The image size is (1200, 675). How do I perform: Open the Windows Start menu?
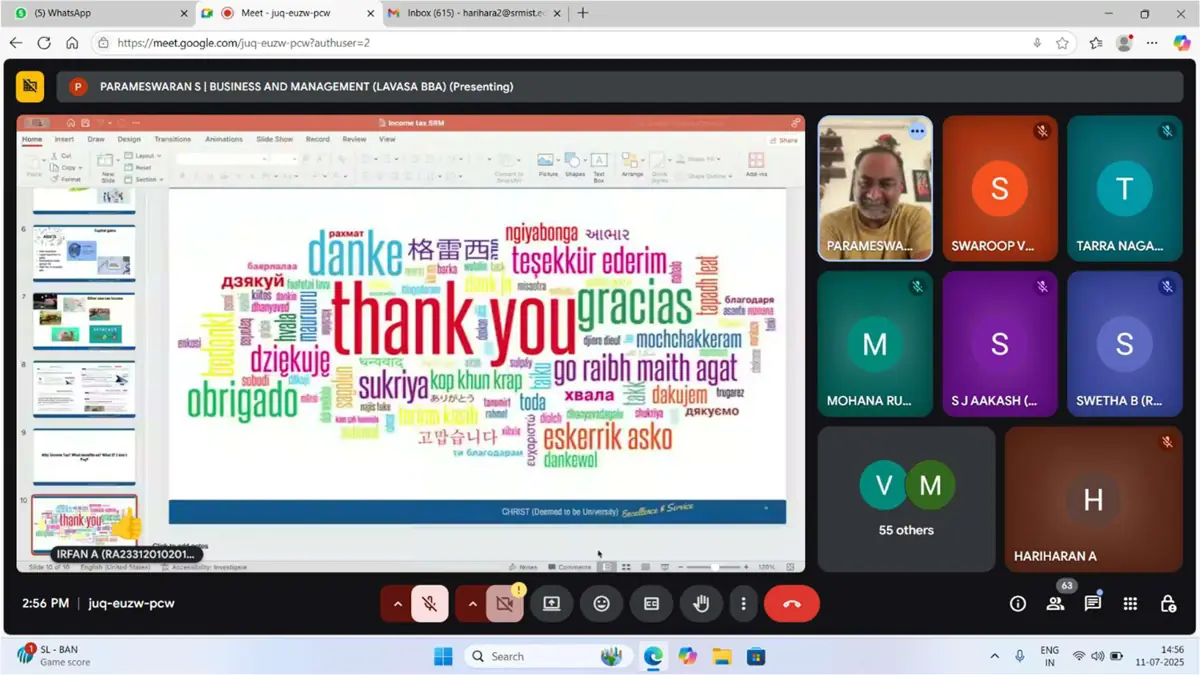[x=443, y=656]
